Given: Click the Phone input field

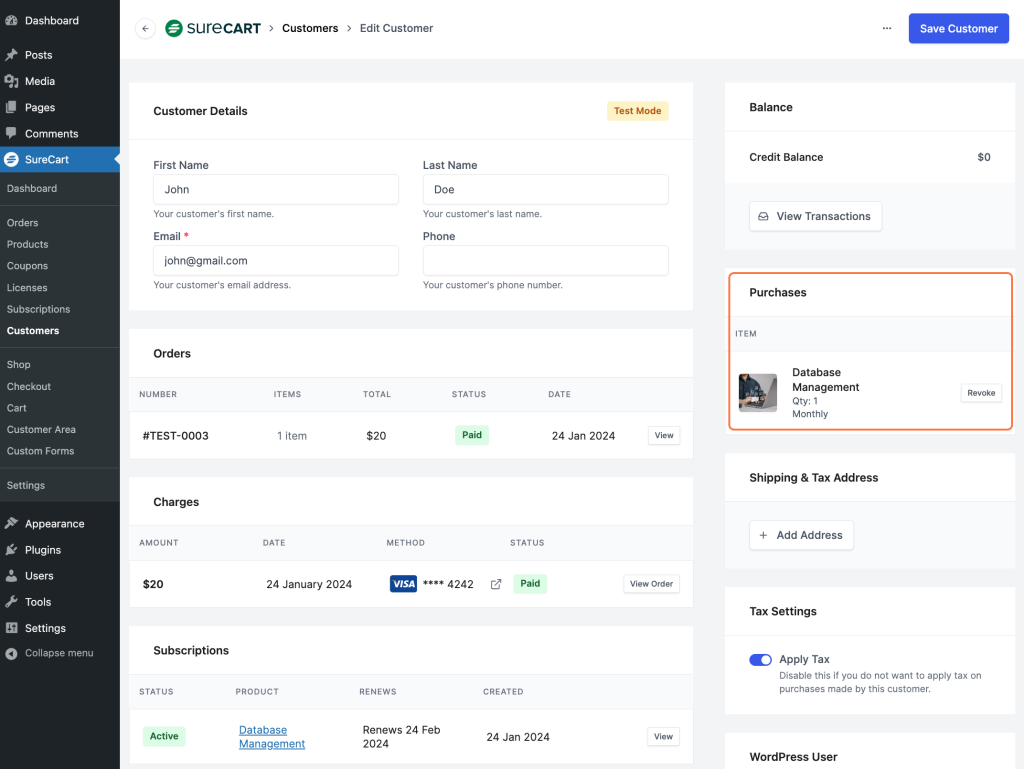Looking at the screenshot, I should [545, 261].
